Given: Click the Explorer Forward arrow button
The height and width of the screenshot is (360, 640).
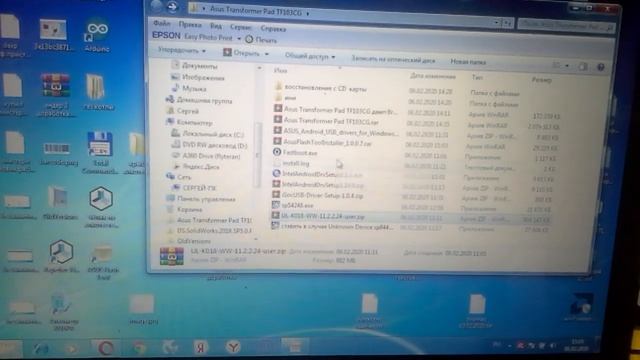Looking at the screenshot, I should 173,7.
